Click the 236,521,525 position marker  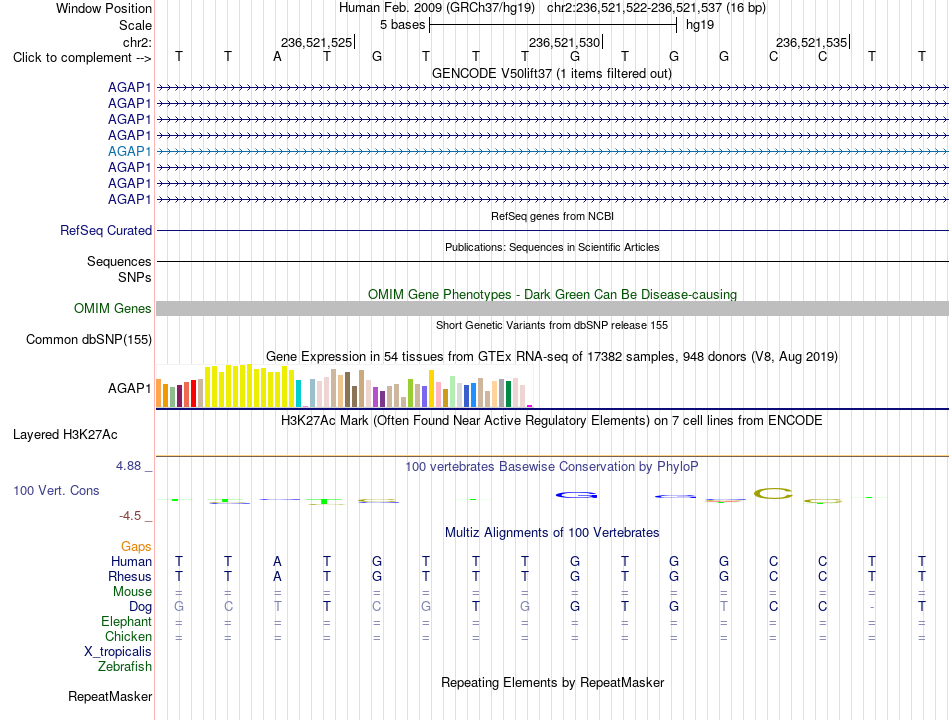[316, 42]
